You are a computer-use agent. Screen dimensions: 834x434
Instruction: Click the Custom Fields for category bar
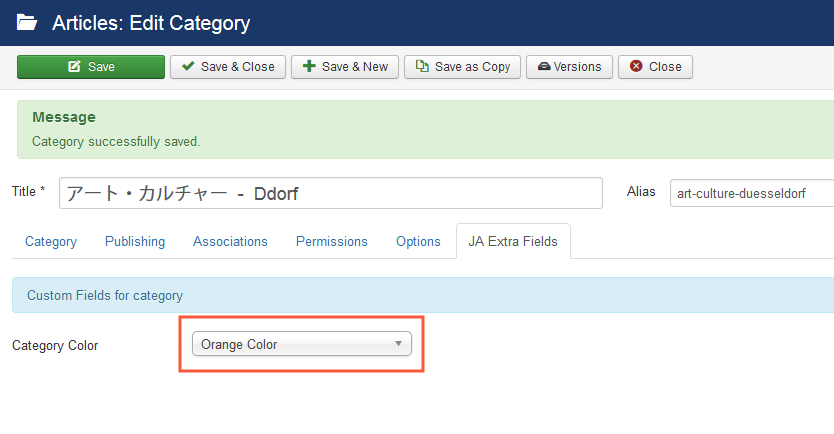point(420,296)
